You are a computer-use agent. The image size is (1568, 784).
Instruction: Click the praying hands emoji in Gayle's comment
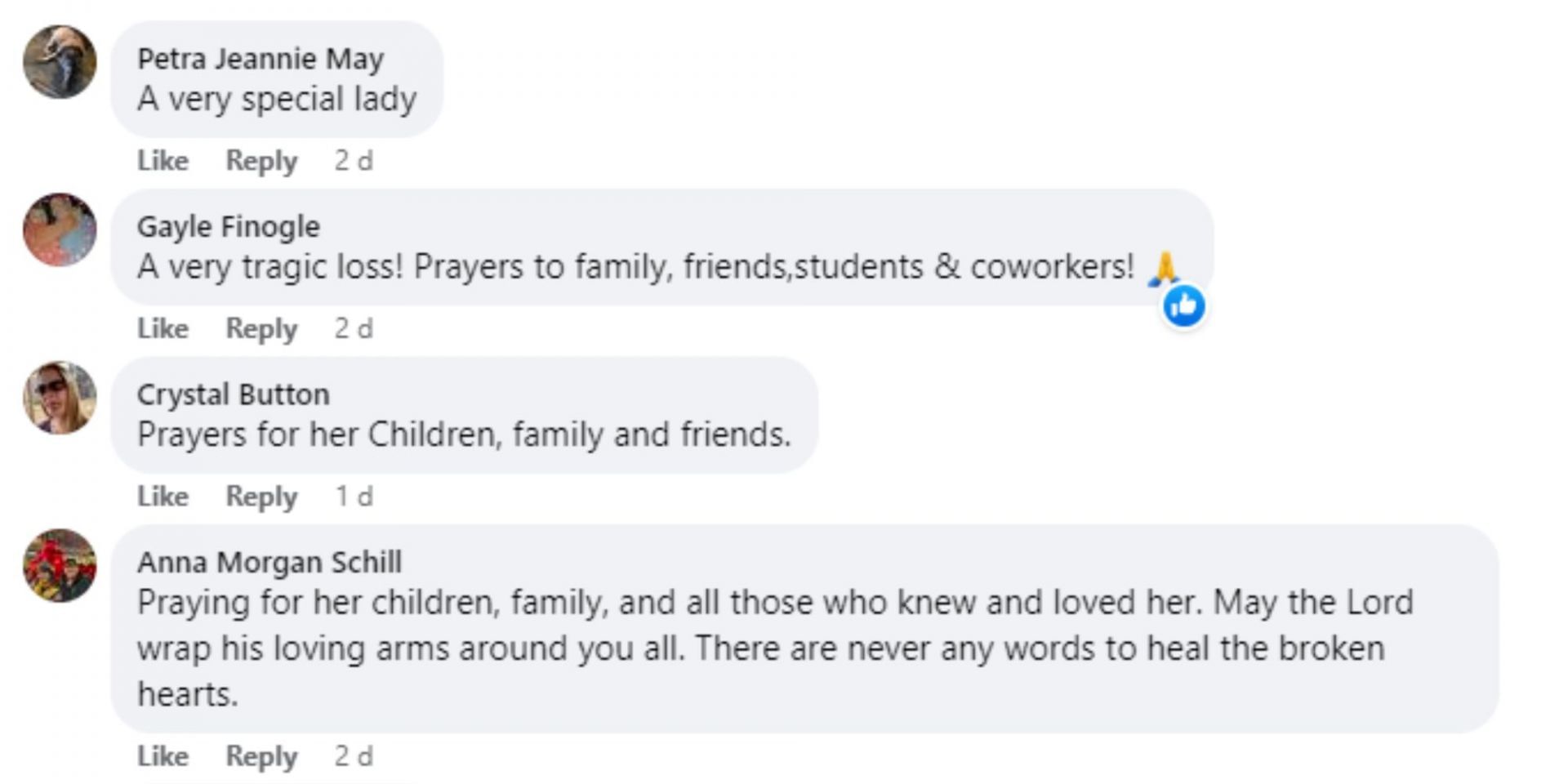pyautogui.click(x=1163, y=268)
